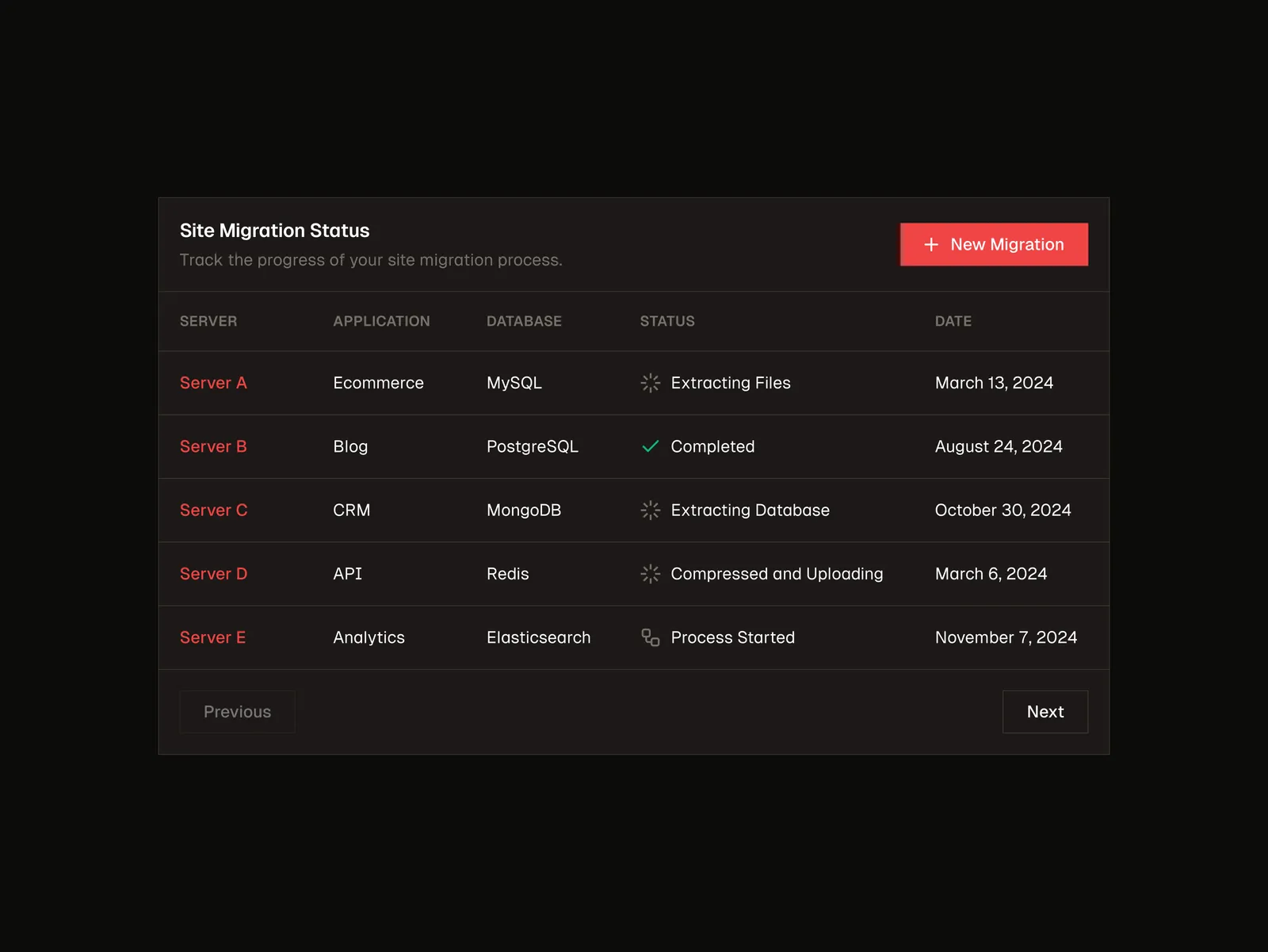The image size is (1268, 952).
Task: Click the green checkmark next to Completed
Action: (650, 447)
